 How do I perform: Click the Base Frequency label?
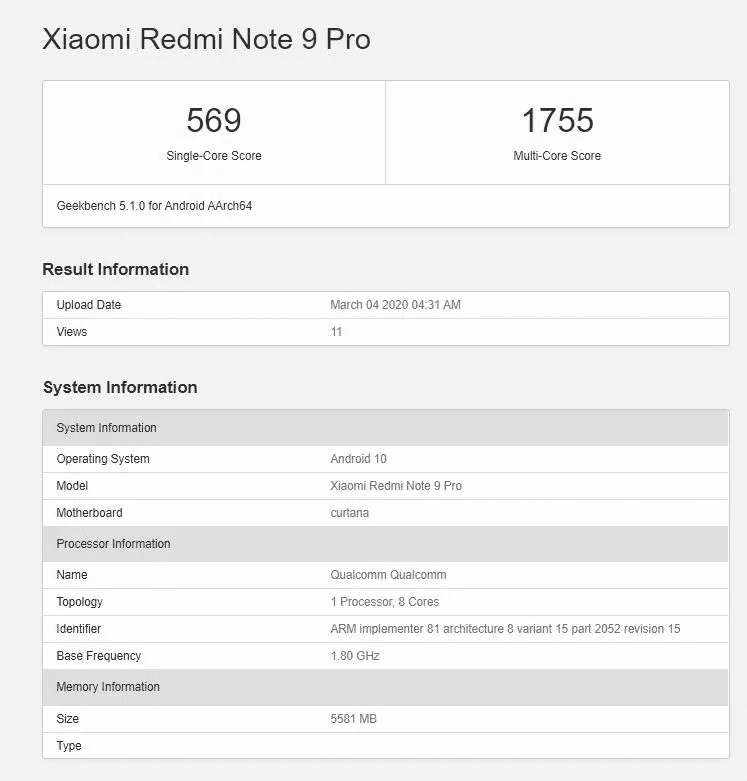pyautogui.click(x=99, y=656)
